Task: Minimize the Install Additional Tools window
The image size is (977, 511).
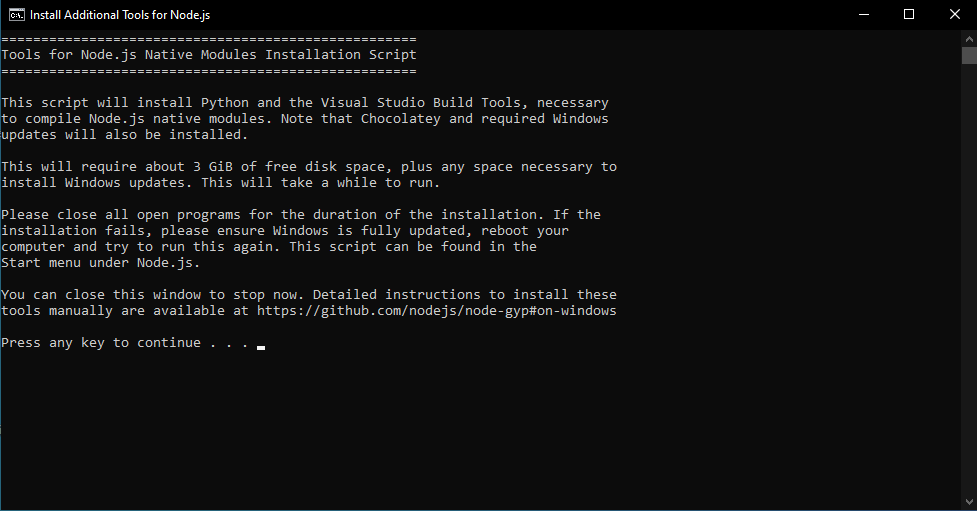Action: coord(864,14)
